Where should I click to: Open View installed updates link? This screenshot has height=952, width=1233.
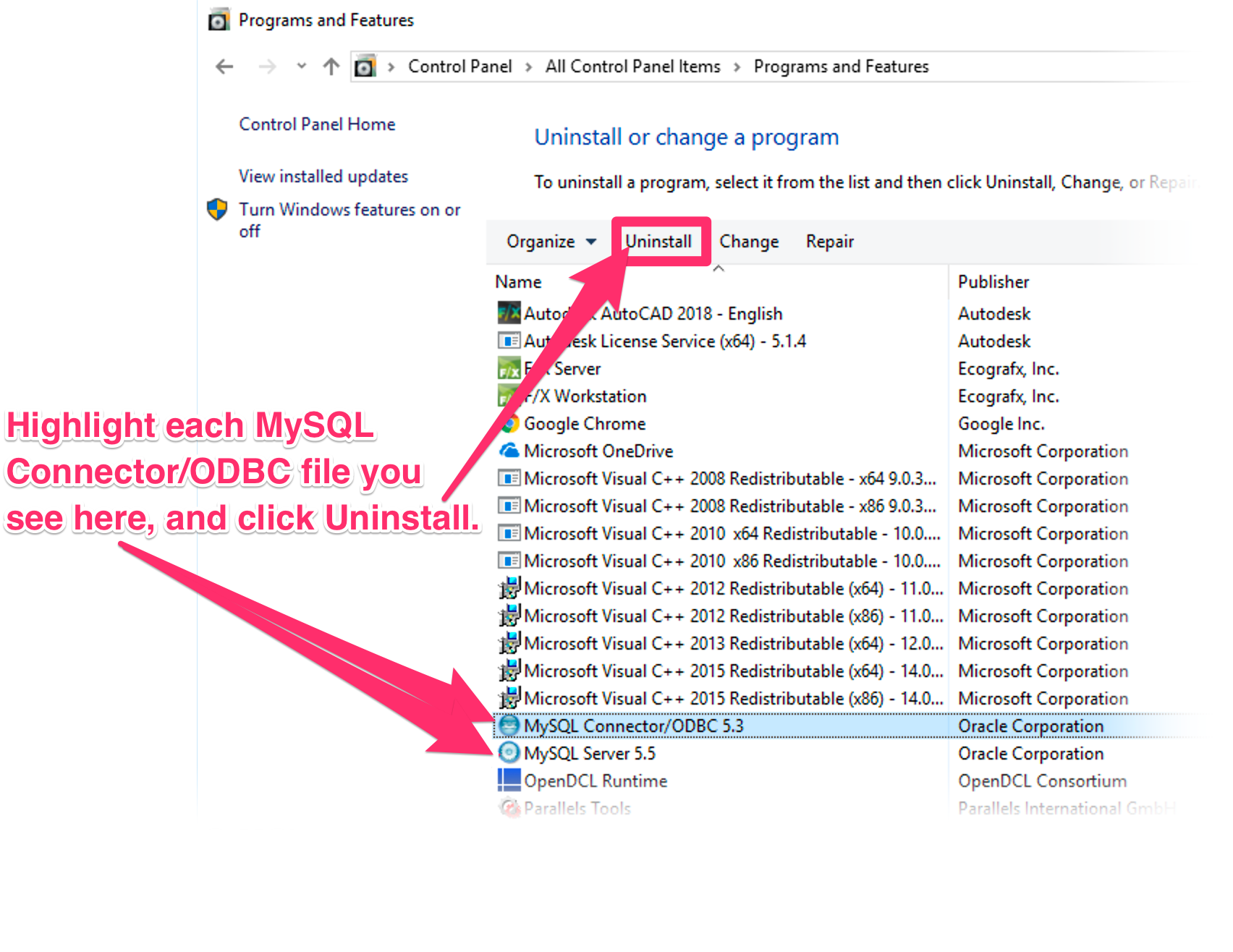click(323, 176)
